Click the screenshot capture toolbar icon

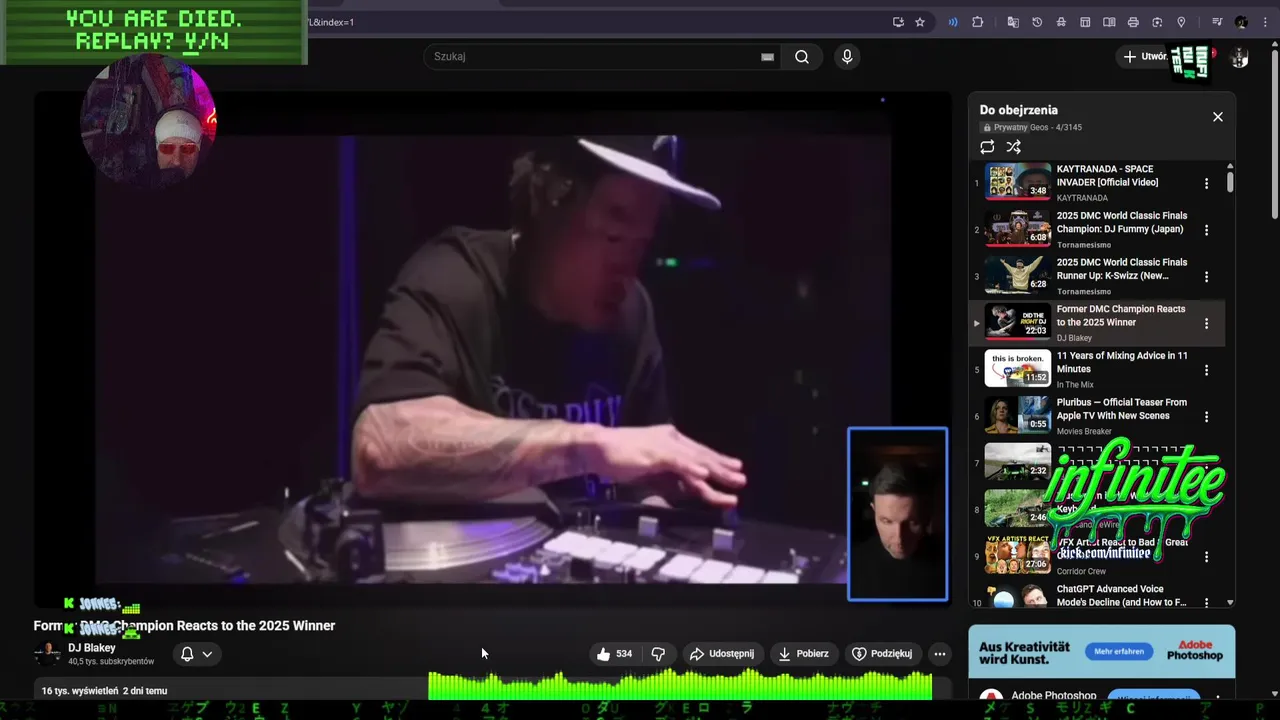[x=1157, y=22]
